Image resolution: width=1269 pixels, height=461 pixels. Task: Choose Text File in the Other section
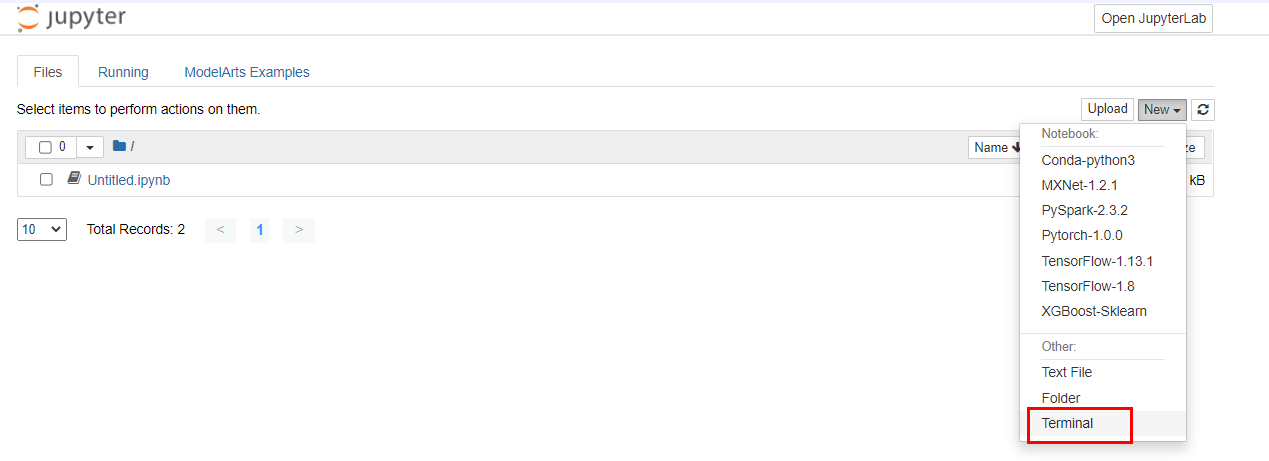click(x=1066, y=372)
